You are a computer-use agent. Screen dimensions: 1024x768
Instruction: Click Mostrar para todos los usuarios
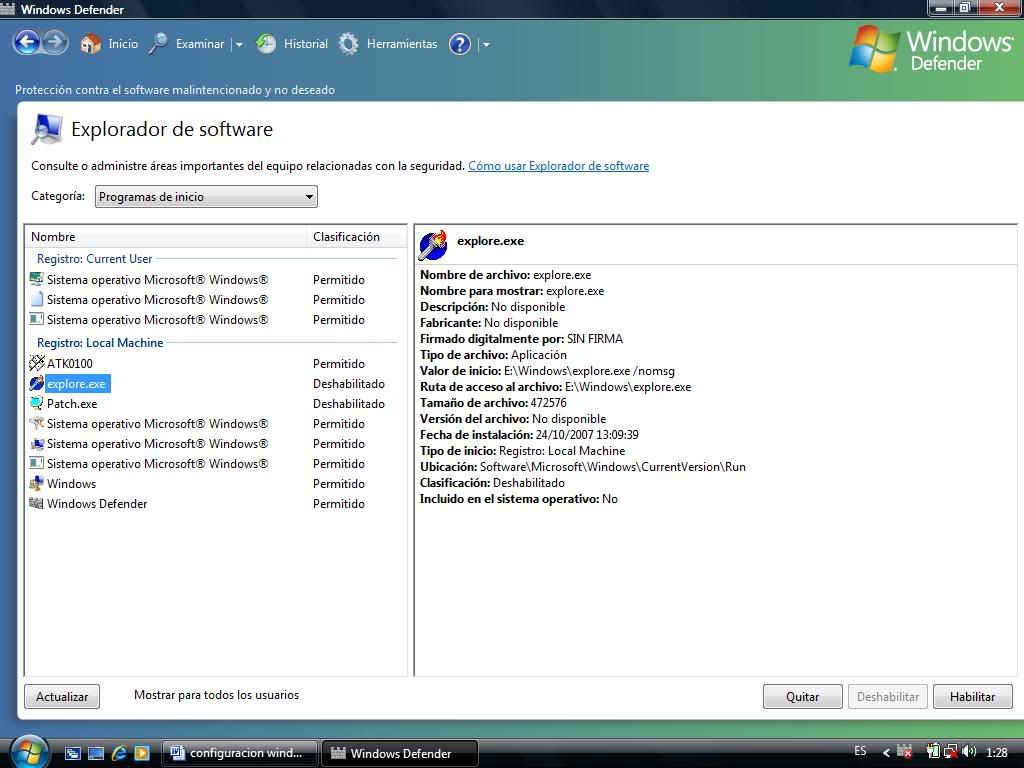coord(216,695)
